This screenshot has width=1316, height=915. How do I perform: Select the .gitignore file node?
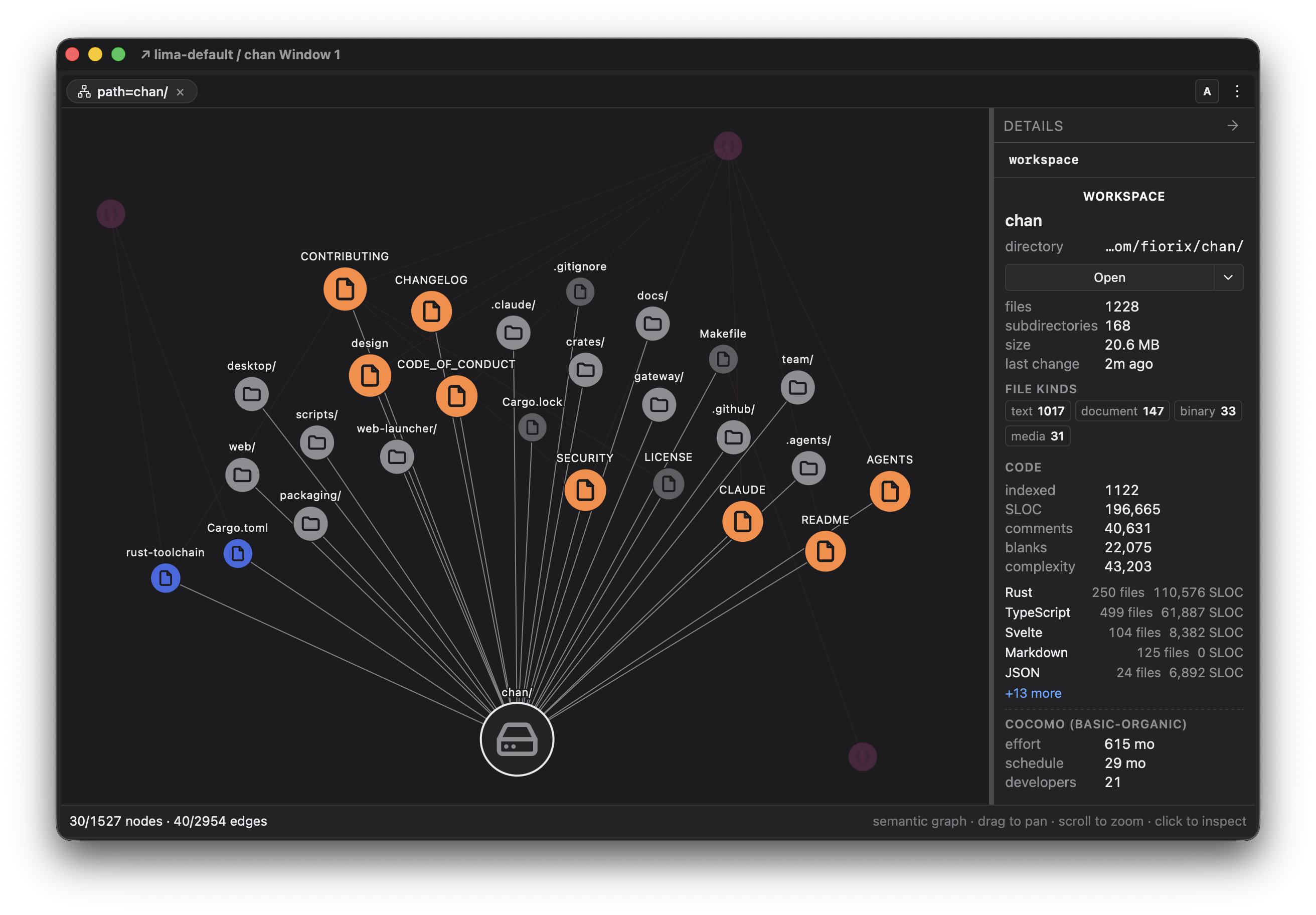coord(580,292)
